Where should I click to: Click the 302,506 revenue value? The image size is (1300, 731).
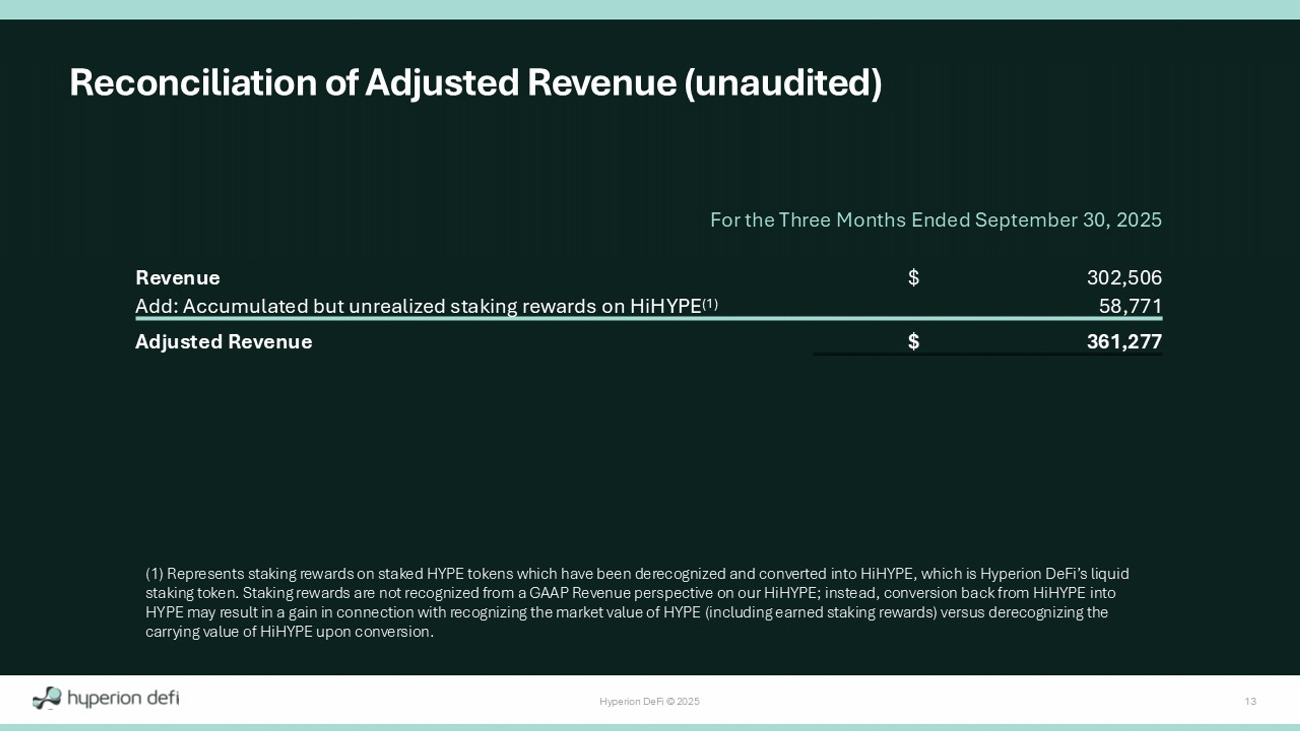(1124, 278)
